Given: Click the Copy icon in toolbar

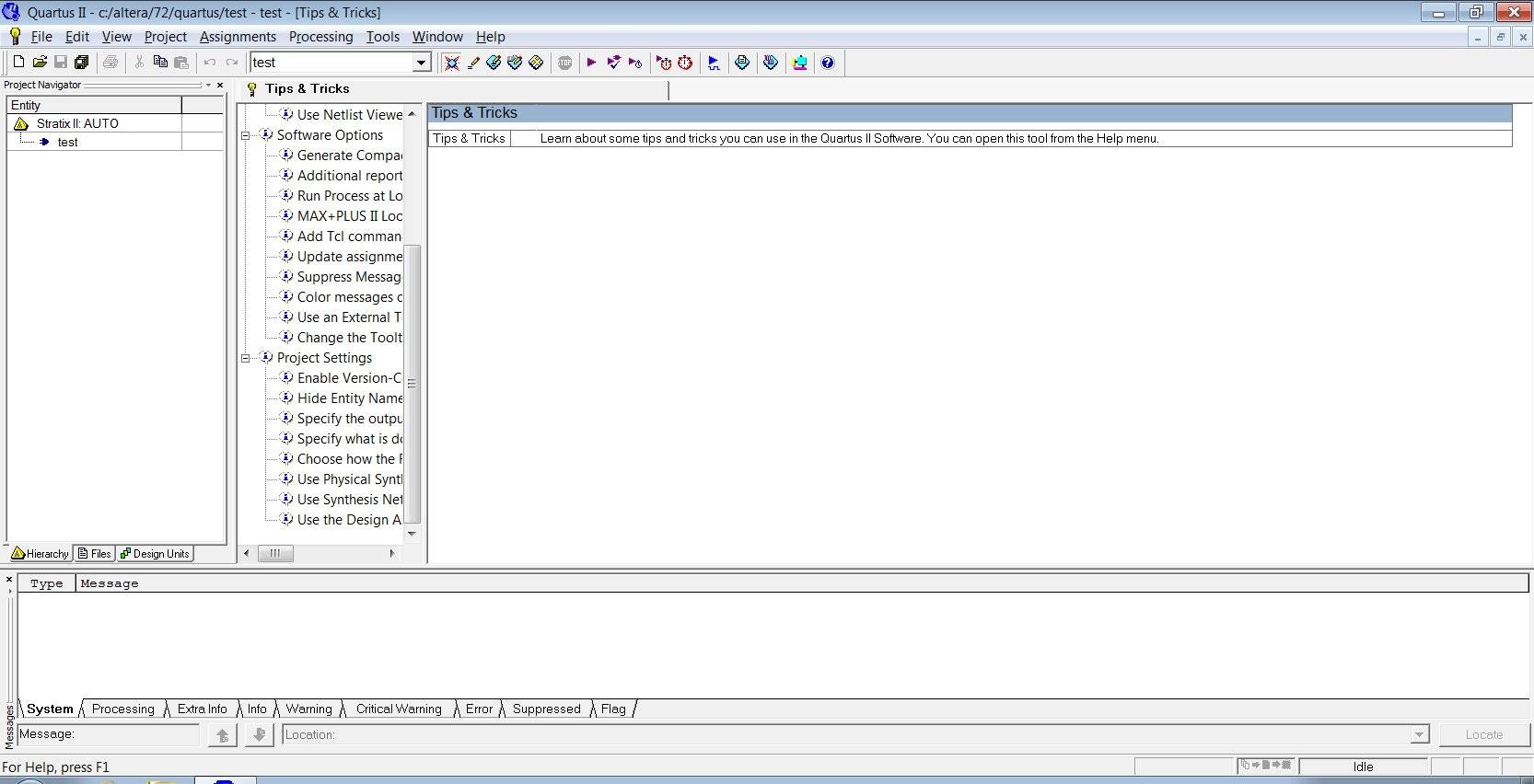Looking at the screenshot, I should pyautogui.click(x=160, y=63).
